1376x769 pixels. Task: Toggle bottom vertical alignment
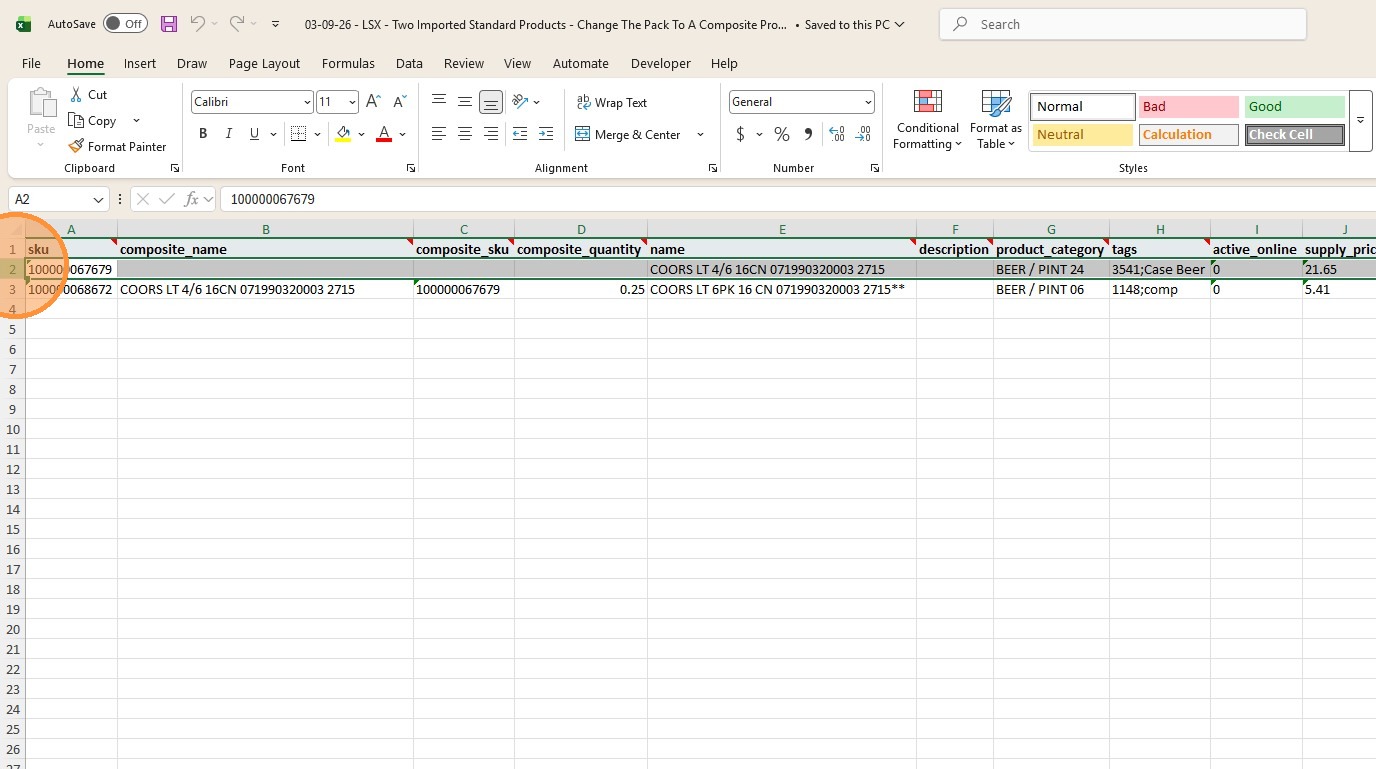tap(491, 102)
